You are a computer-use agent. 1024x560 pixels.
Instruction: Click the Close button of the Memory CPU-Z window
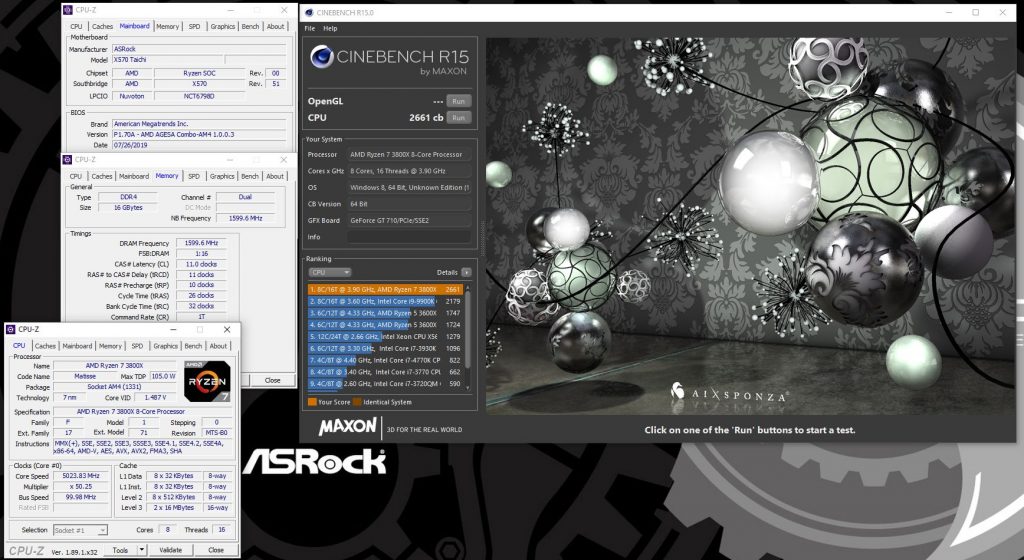coord(272,380)
